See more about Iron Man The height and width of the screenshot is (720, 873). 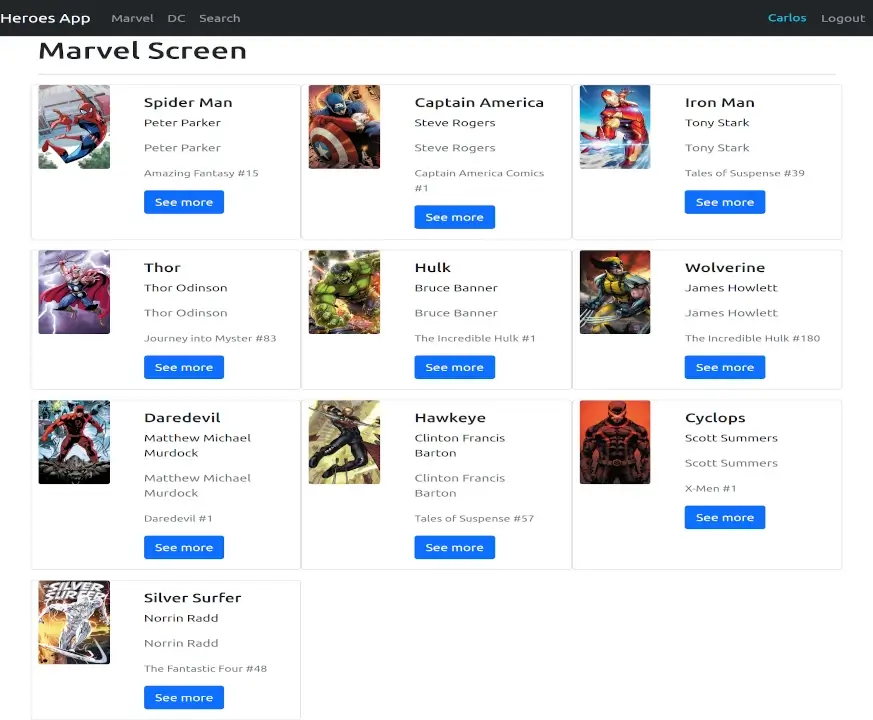[x=725, y=202]
